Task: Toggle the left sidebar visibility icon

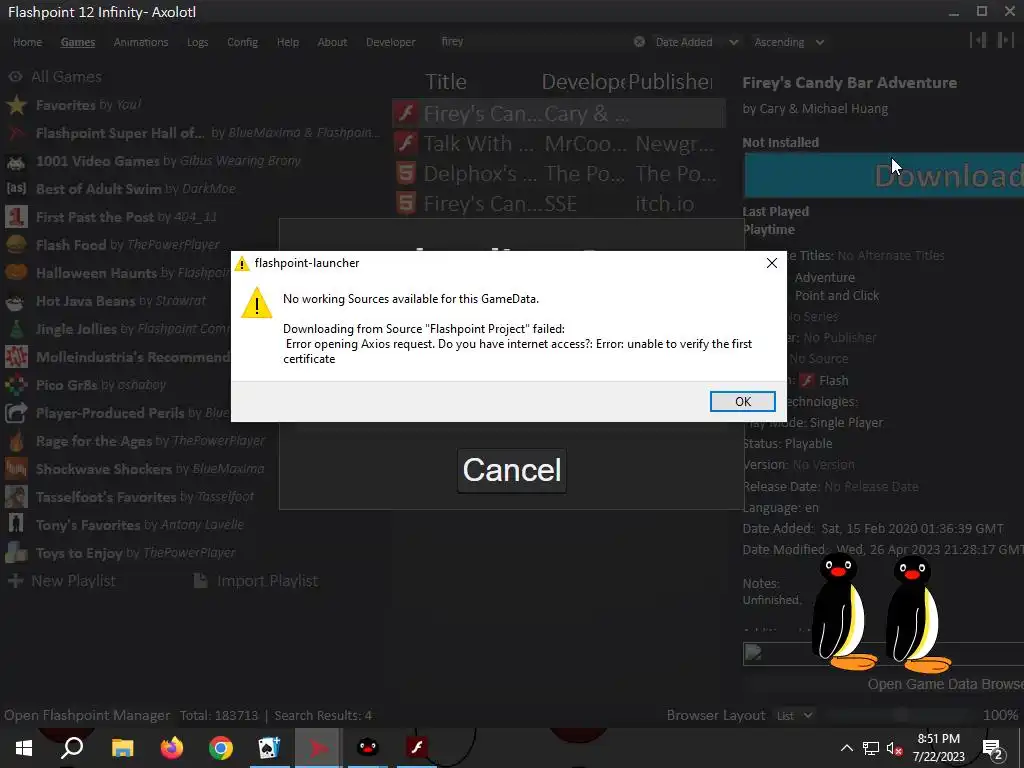Action: [978, 40]
